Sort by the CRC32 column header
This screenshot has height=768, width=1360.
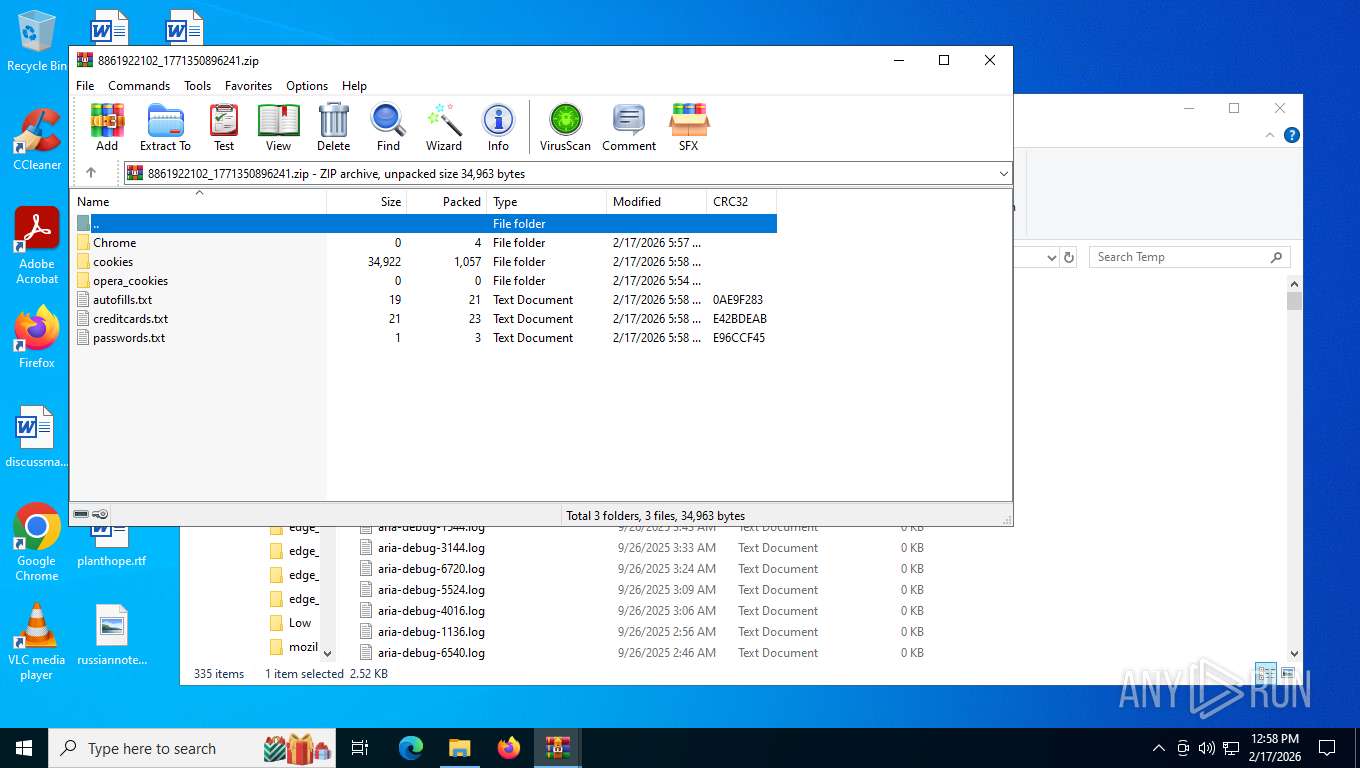click(x=741, y=202)
